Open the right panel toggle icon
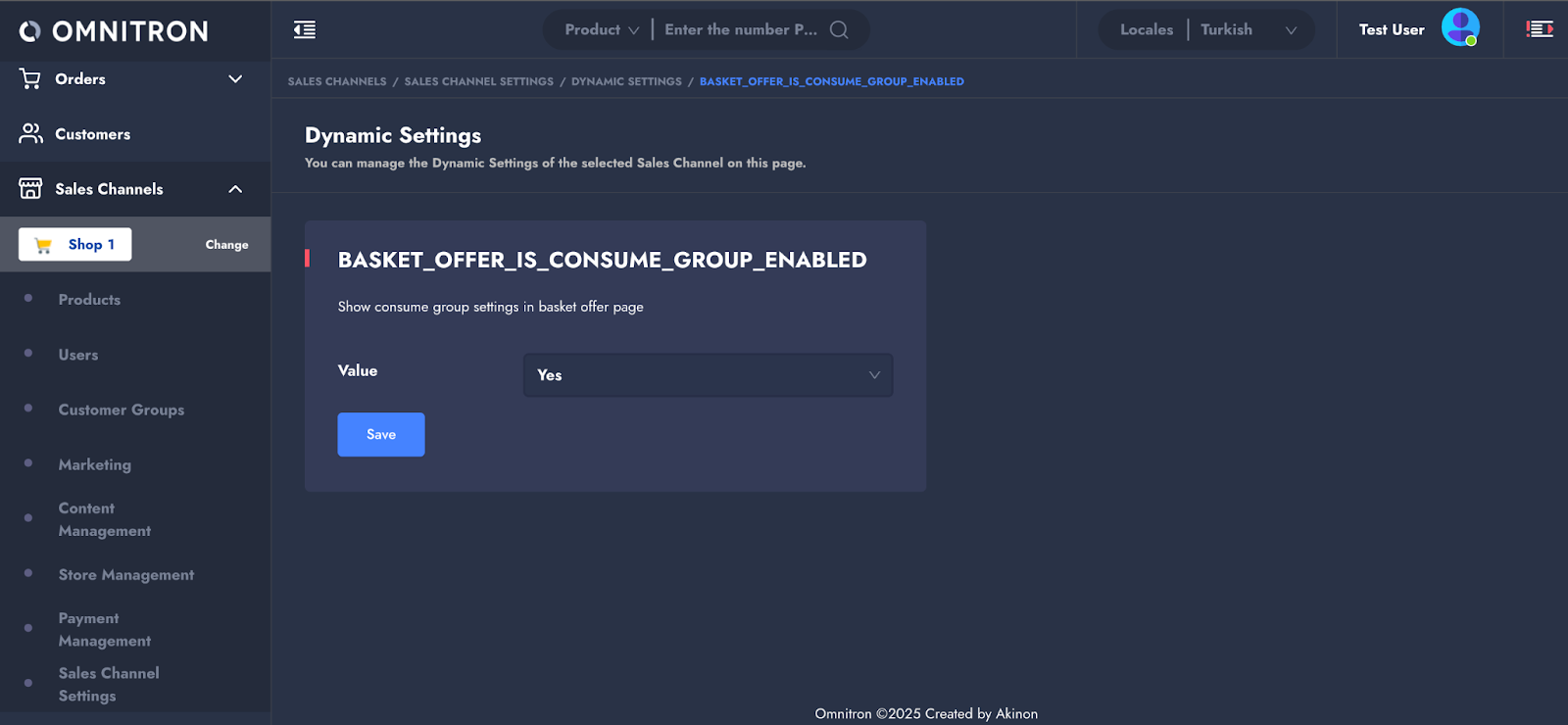The width and height of the screenshot is (1568, 725). pos(1540,29)
